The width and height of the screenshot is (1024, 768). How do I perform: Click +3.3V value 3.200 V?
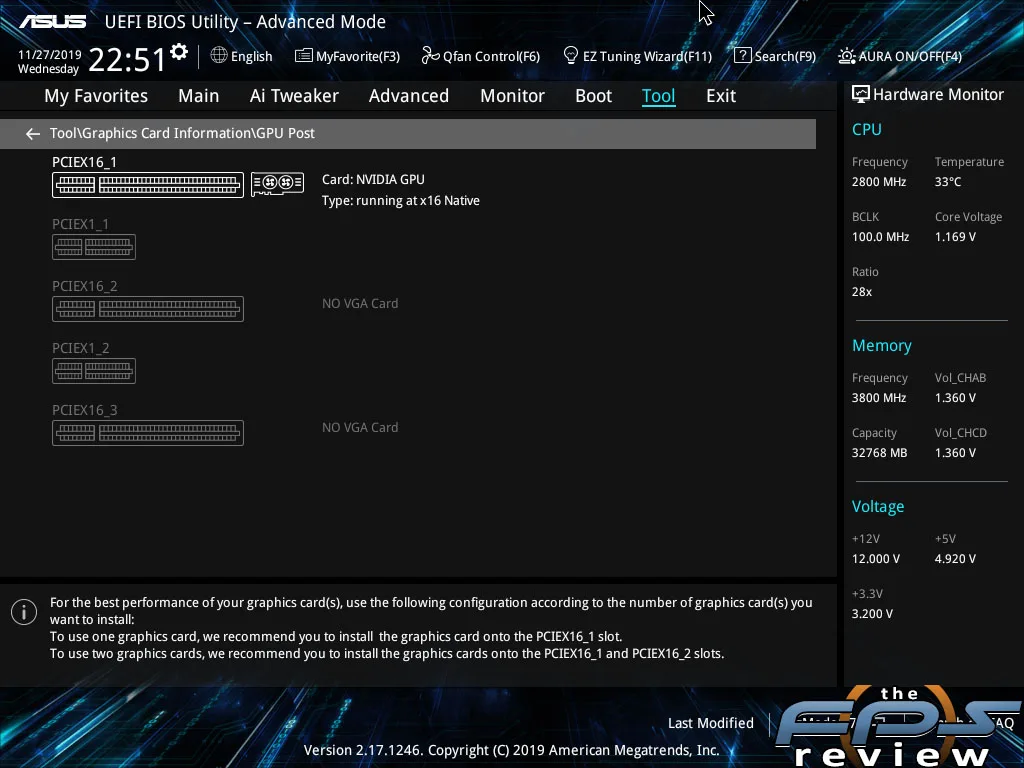point(872,614)
